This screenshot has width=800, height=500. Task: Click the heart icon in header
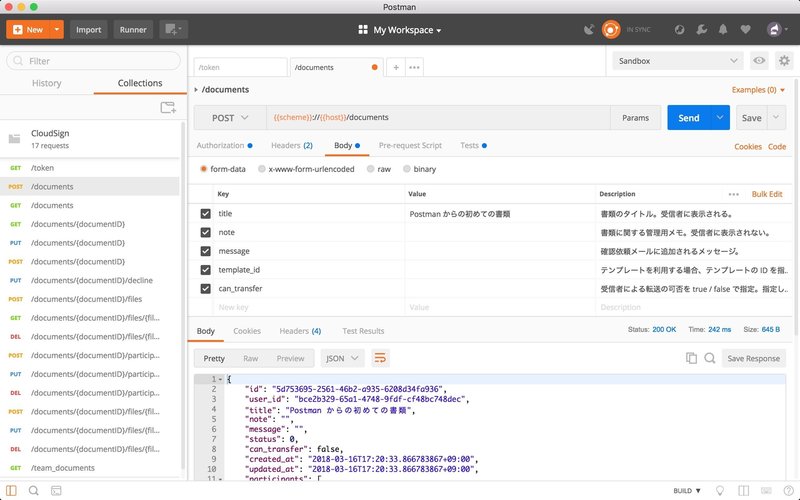(745, 30)
